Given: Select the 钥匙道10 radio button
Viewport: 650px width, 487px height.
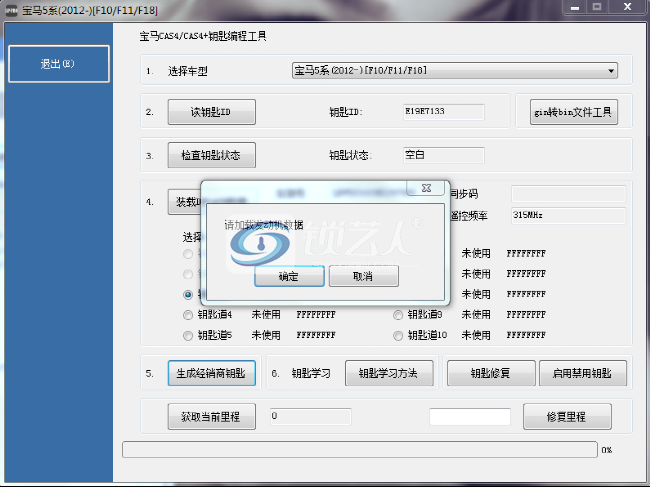Looking at the screenshot, I should [x=398, y=335].
